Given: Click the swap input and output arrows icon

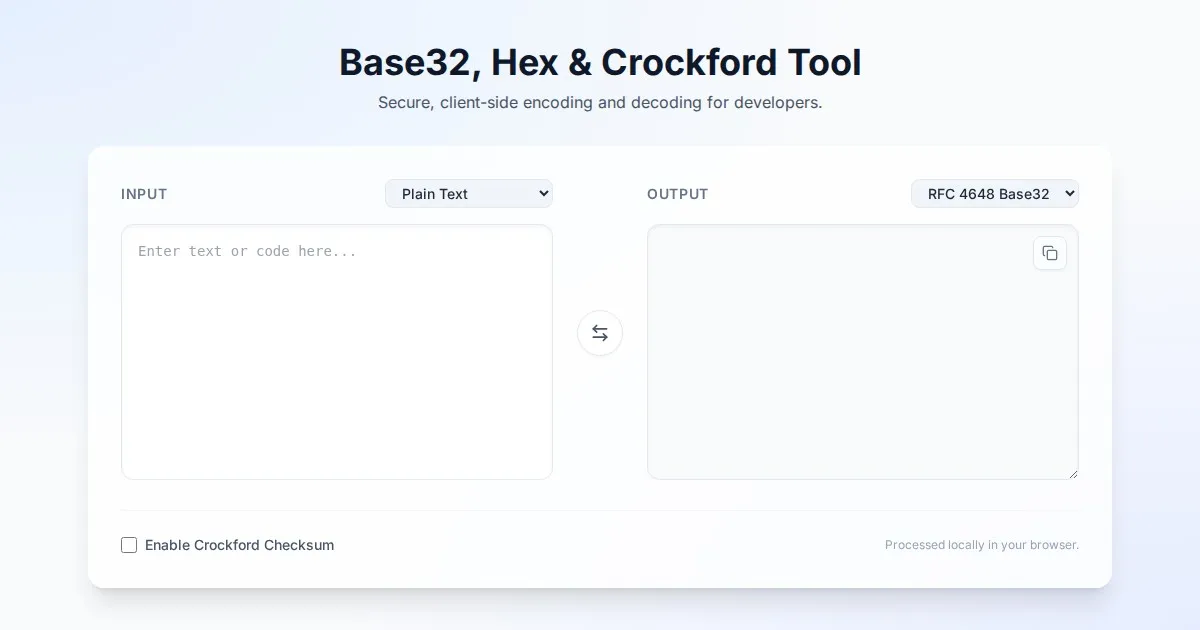Looking at the screenshot, I should pos(600,333).
